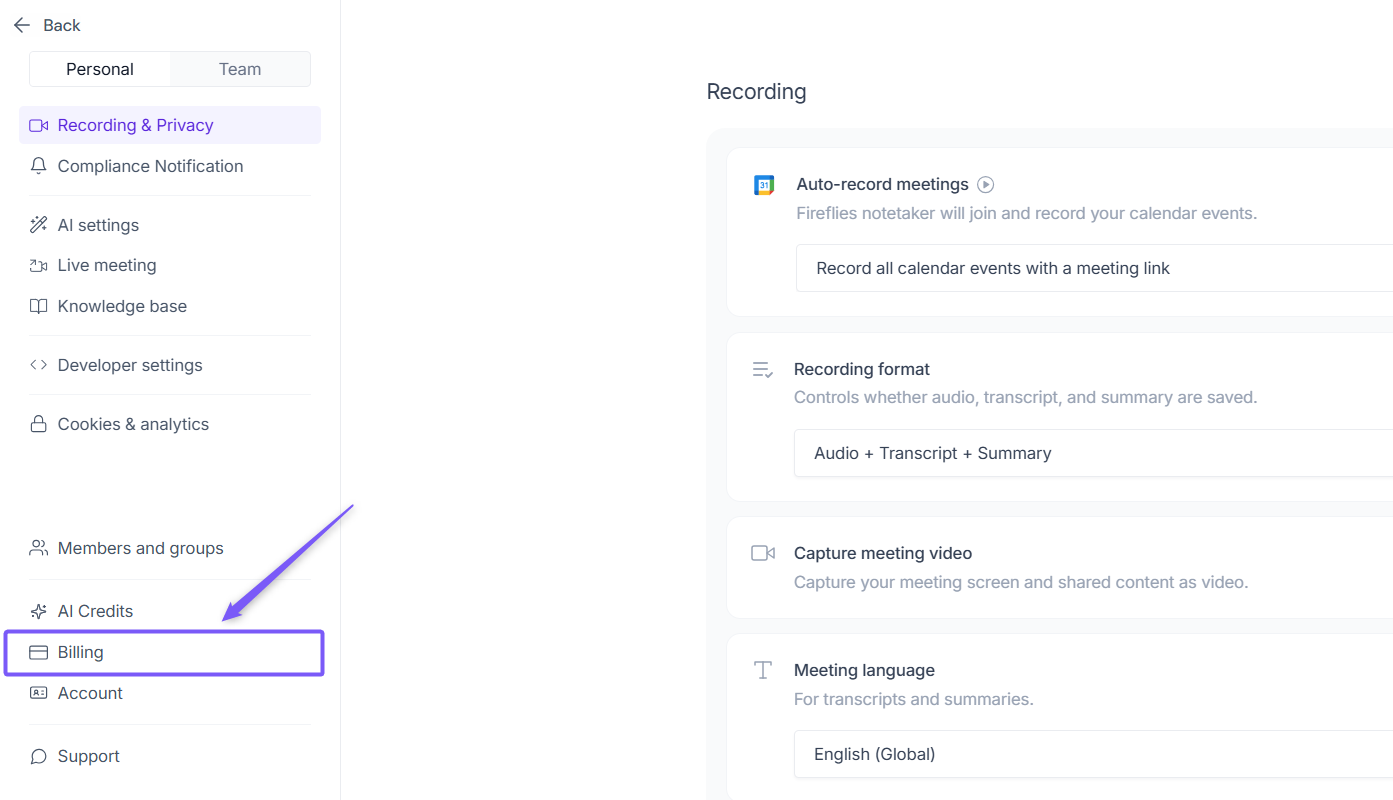Click the Capture meeting video setting
Screen dimensions: 1393x800
click(x=883, y=553)
